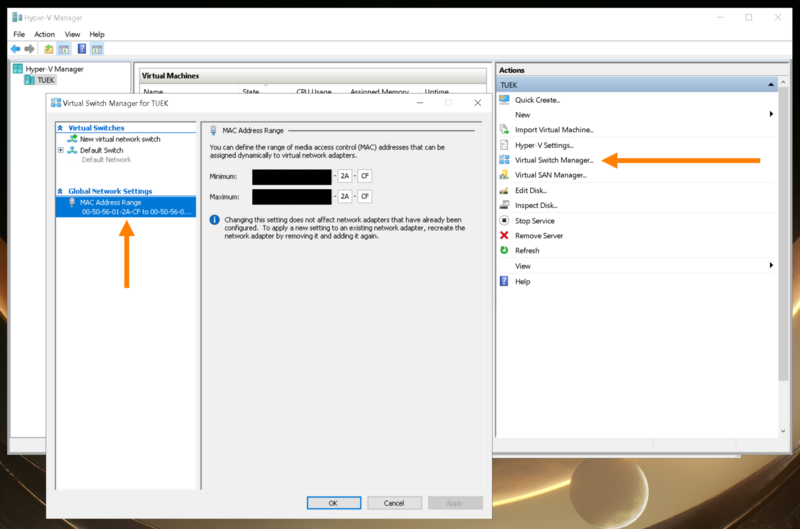Click the Show/Hide Console Tree toolbar icon

[x=64, y=49]
